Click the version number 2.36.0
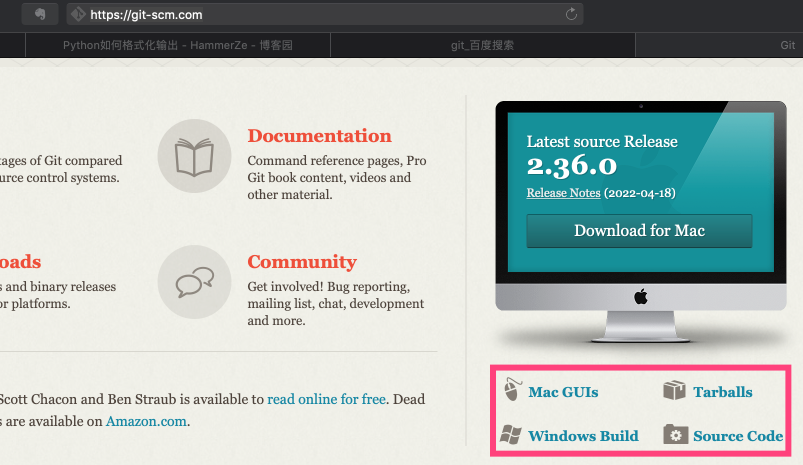 [x=572, y=165]
